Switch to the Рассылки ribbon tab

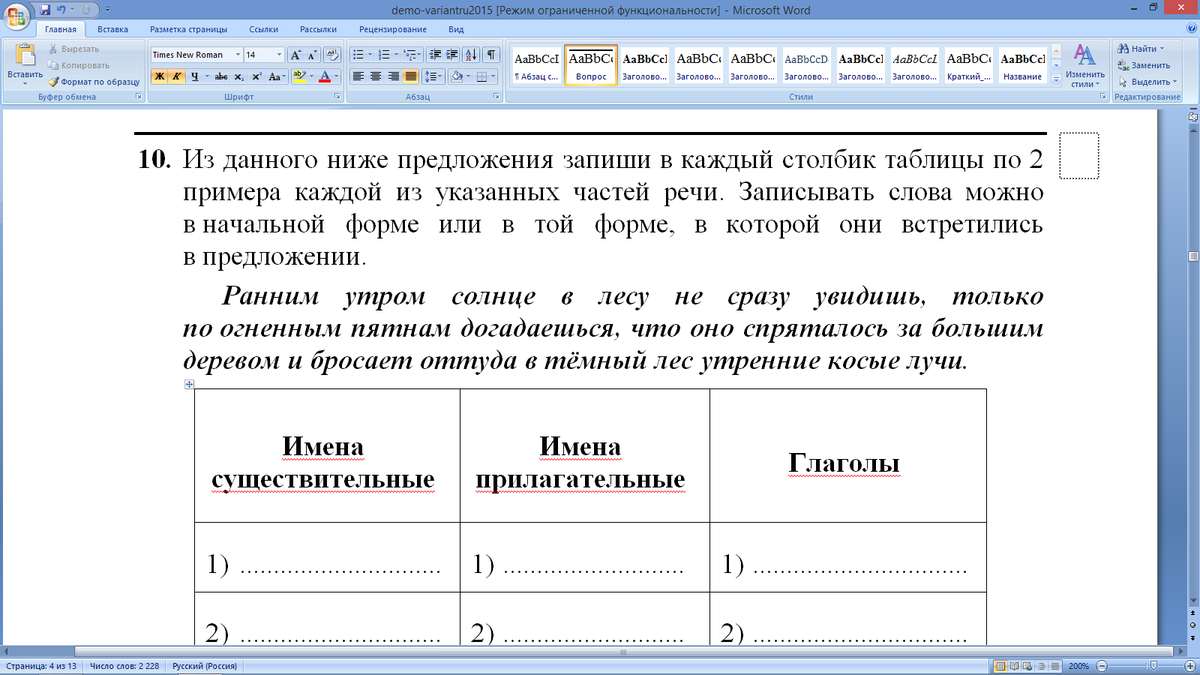pos(317,30)
